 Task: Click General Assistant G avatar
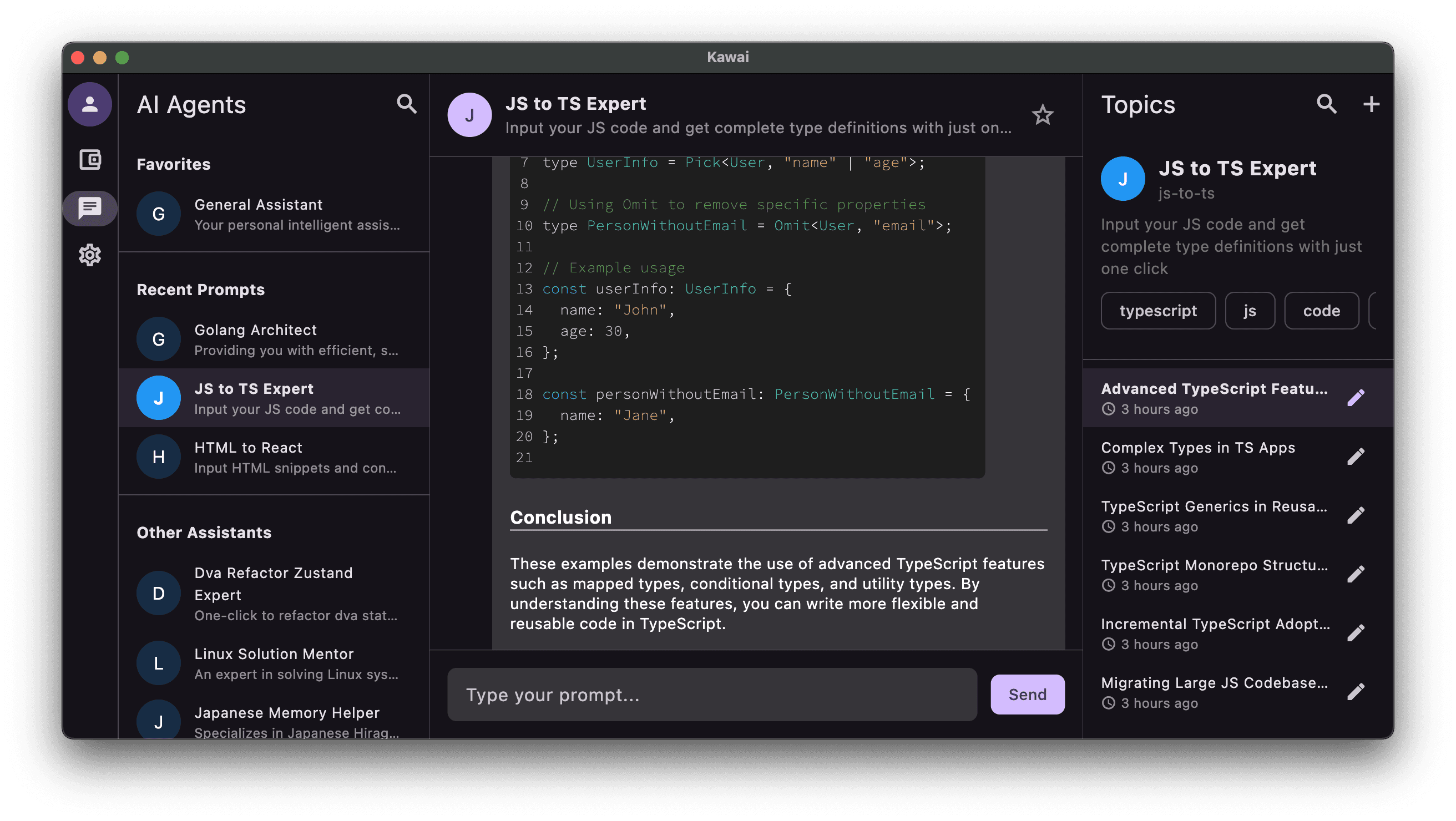pos(159,214)
